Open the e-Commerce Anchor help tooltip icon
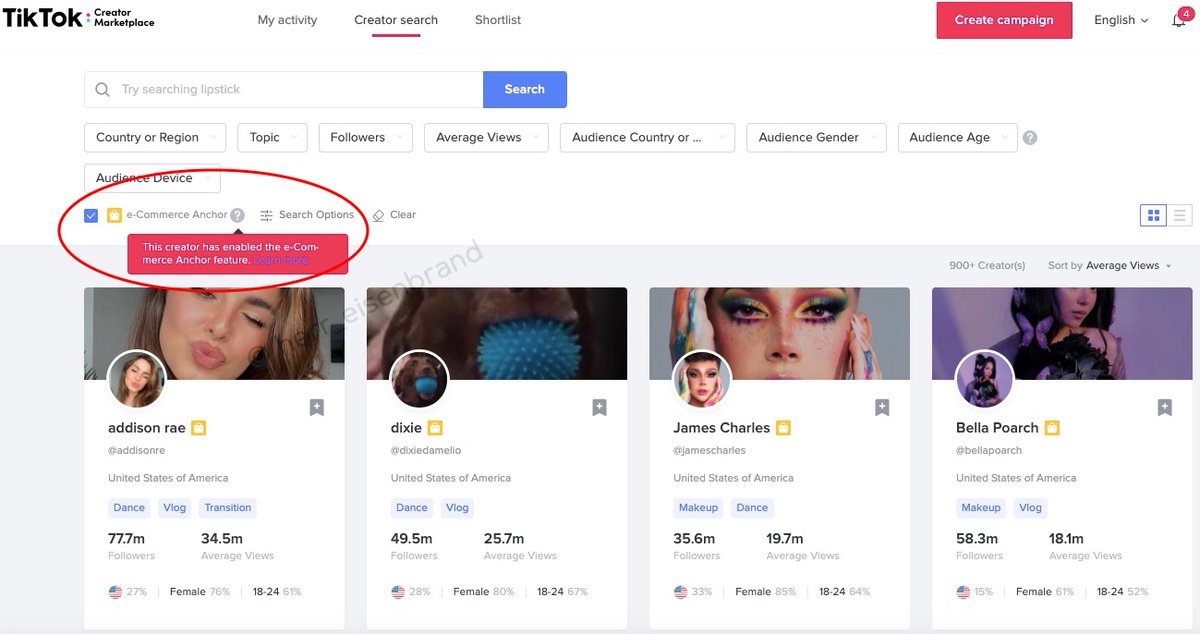 pyautogui.click(x=237, y=215)
